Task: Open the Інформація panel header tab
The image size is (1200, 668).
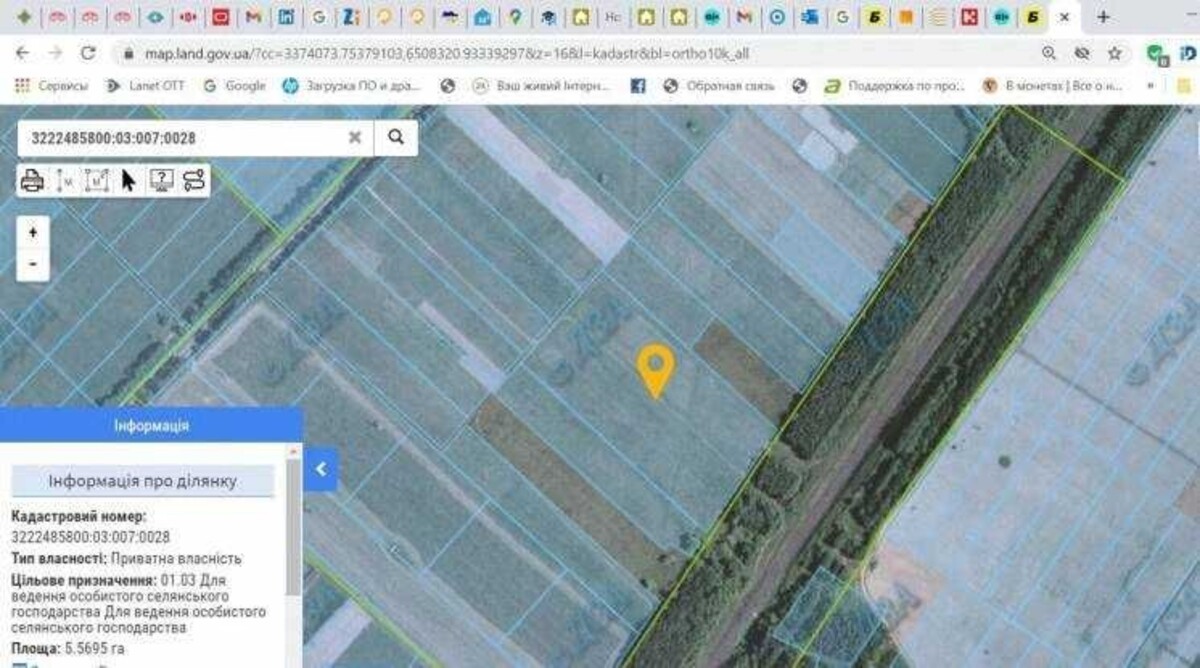Action: (x=151, y=425)
